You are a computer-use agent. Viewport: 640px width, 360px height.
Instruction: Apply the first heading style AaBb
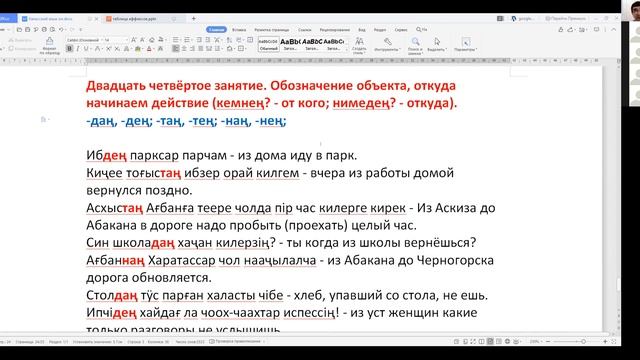tap(290, 44)
